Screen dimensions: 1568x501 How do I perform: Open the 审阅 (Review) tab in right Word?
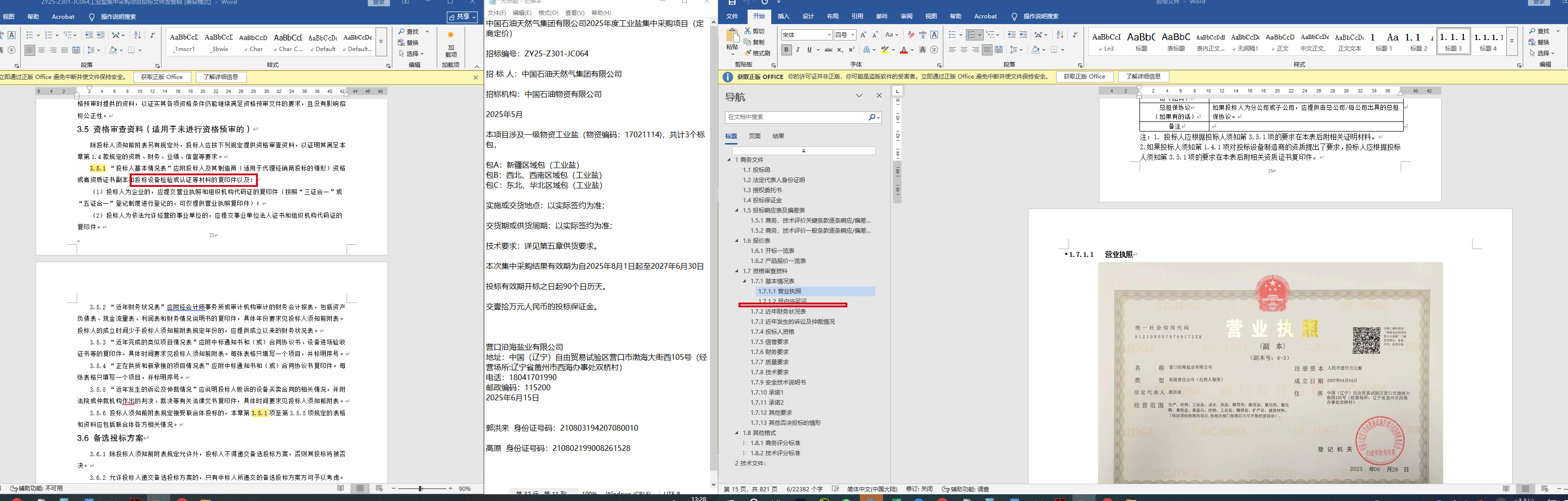point(906,16)
